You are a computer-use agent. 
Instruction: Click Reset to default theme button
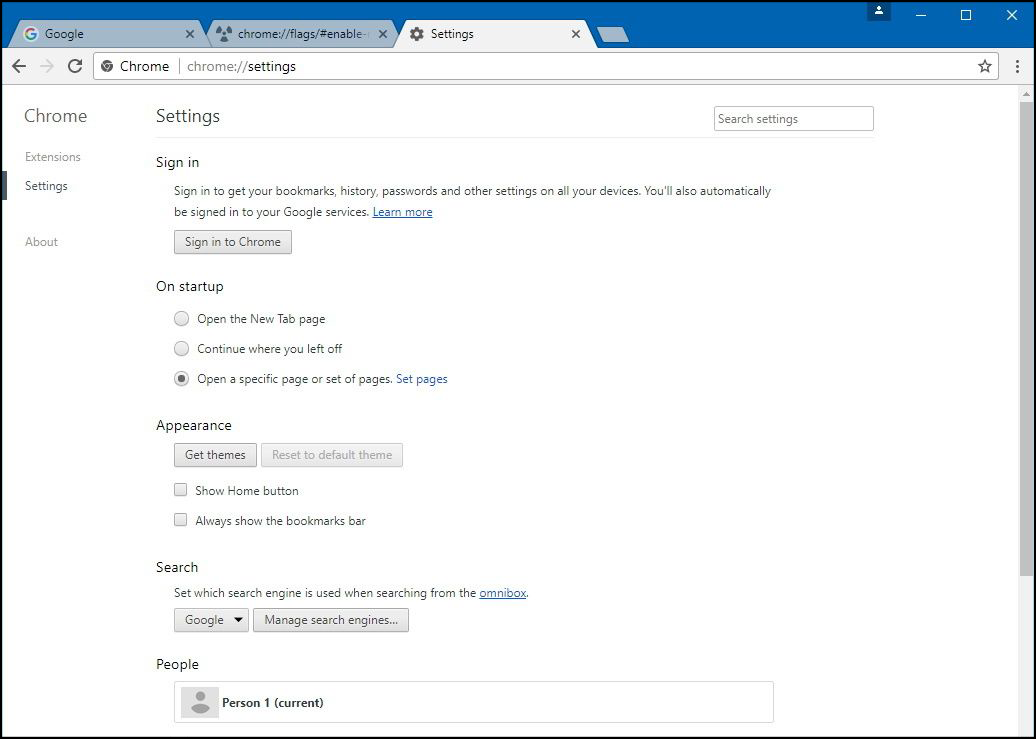(x=332, y=455)
